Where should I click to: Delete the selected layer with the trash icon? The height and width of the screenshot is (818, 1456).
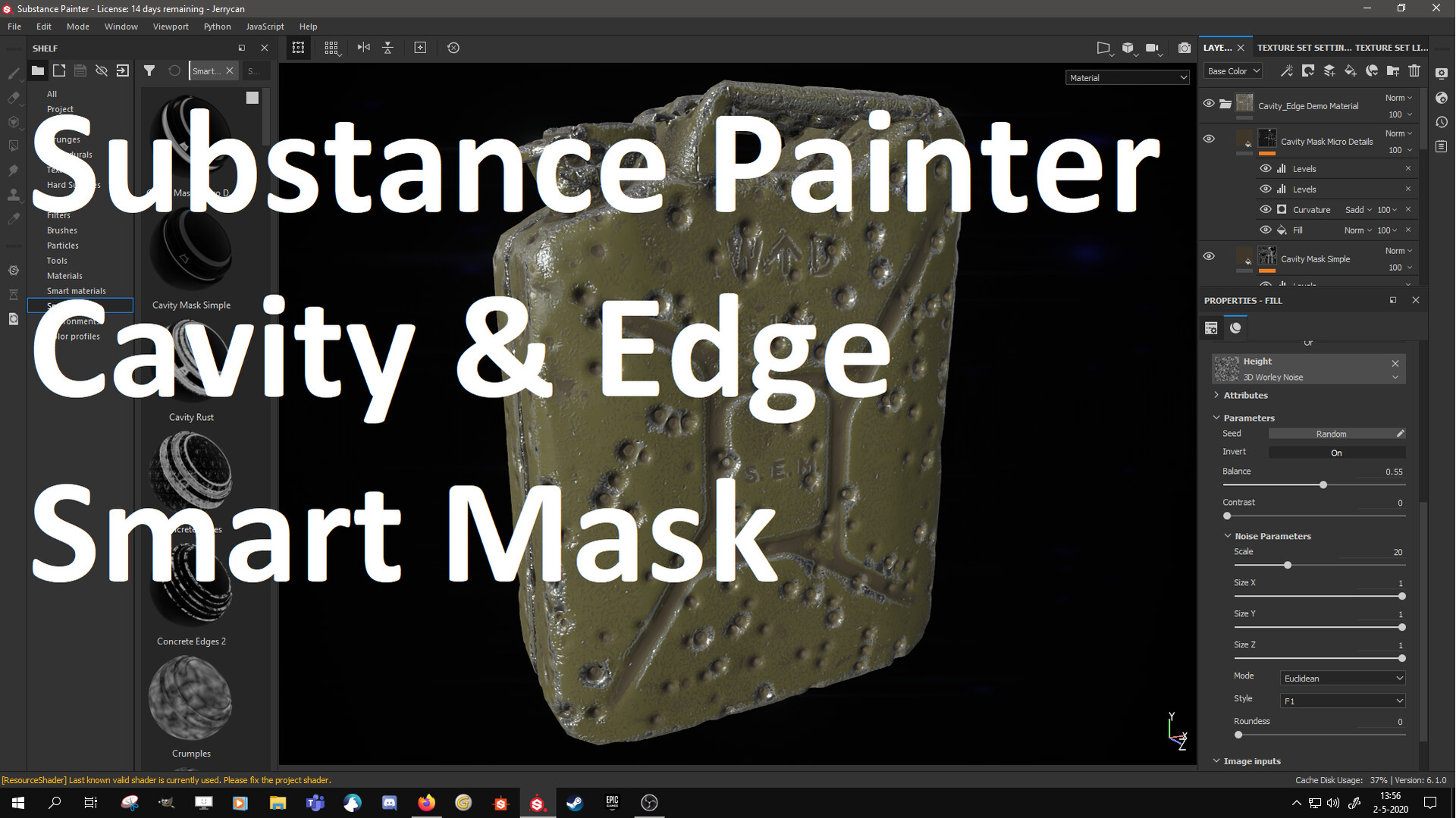pyautogui.click(x=1414, y=71)
